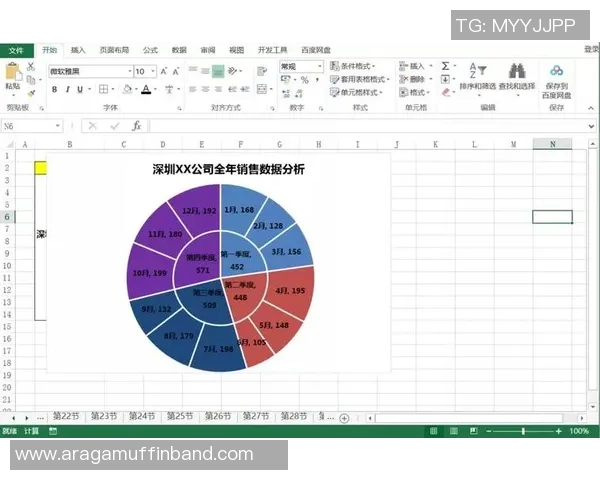The width and height of the screenshot is (600, 480).
Task: Select column N header
Action: 552,144
